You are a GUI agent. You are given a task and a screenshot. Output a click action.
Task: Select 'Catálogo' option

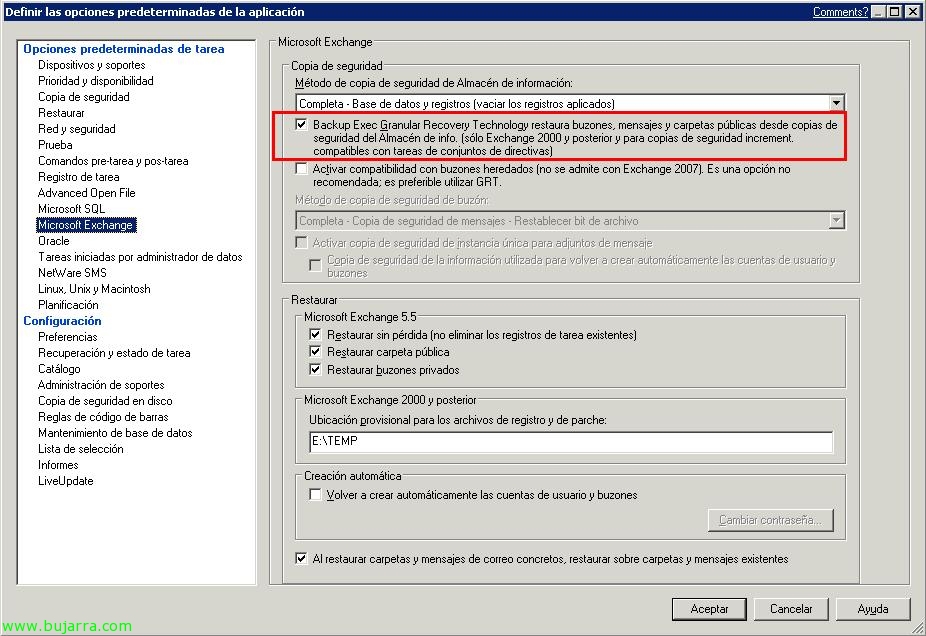[59, 368]
